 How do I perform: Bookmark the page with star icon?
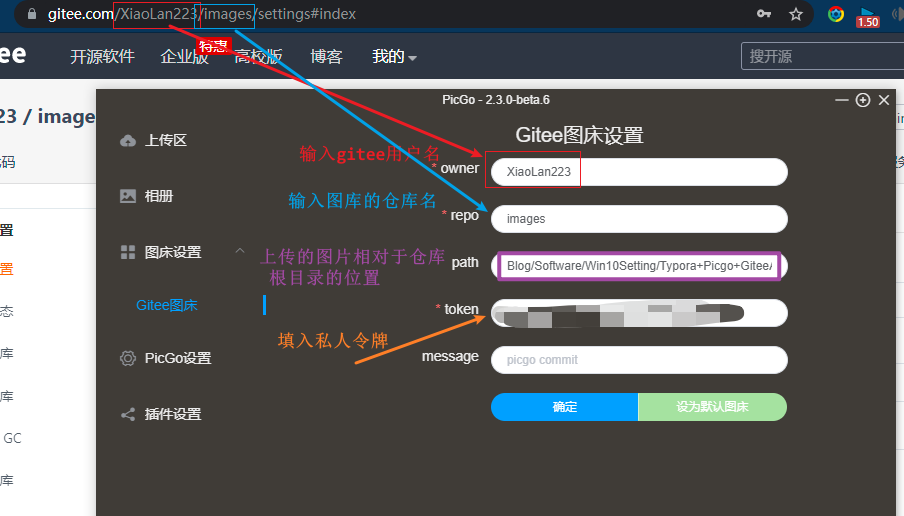[x=796, y=14]
